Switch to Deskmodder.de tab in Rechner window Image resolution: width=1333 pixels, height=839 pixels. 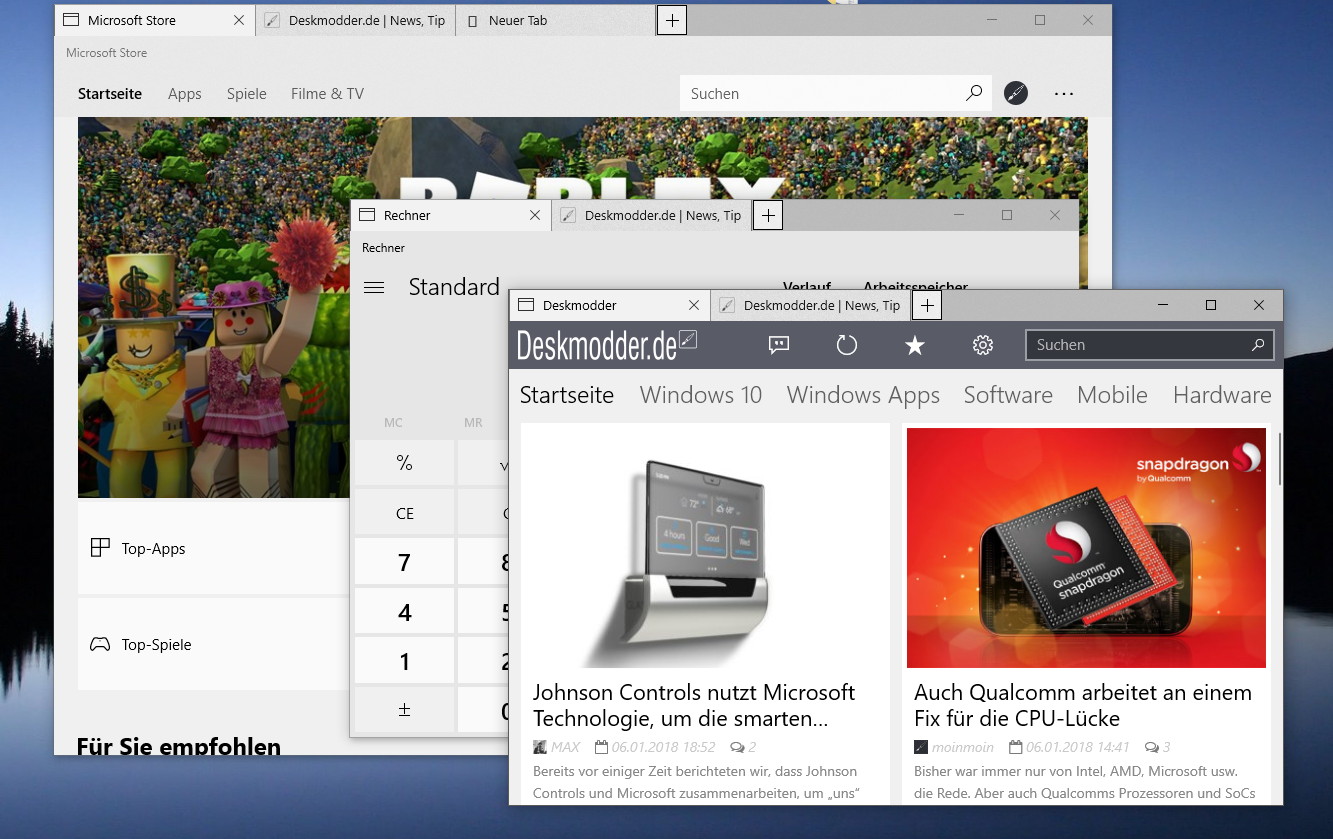pyautogui.click(x=651, y=215)
